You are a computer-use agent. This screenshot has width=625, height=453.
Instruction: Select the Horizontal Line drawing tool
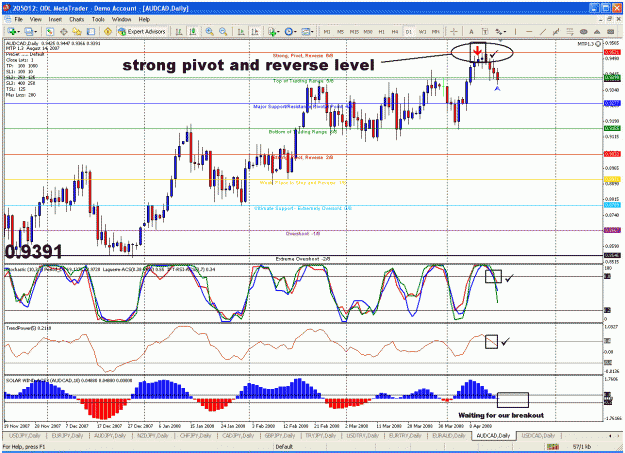point(529,32)
